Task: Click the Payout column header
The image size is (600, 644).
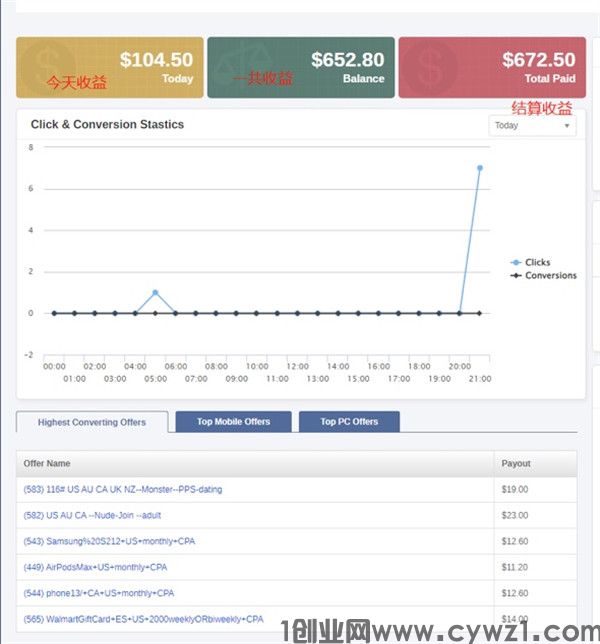Action: tap(516, 464)
